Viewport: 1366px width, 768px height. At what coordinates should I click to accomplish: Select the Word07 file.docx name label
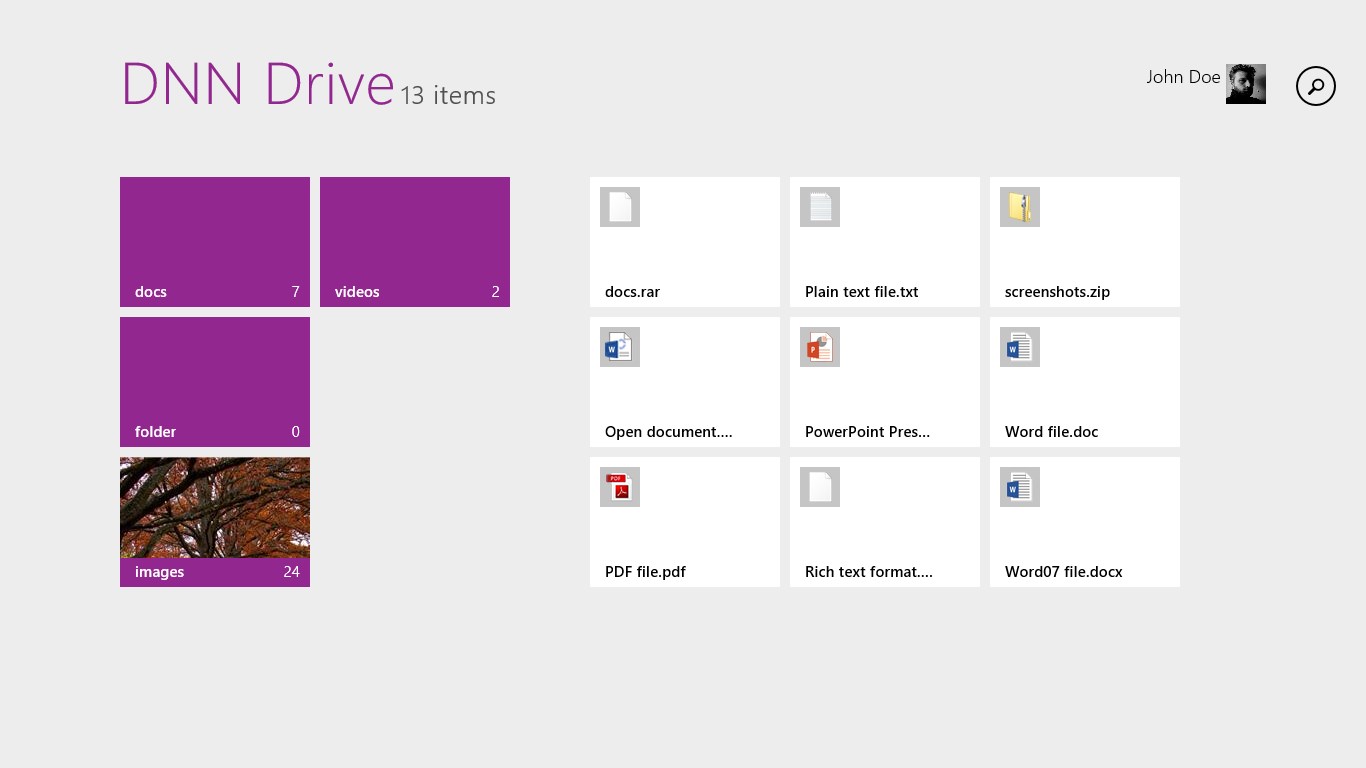[1063, 572]
